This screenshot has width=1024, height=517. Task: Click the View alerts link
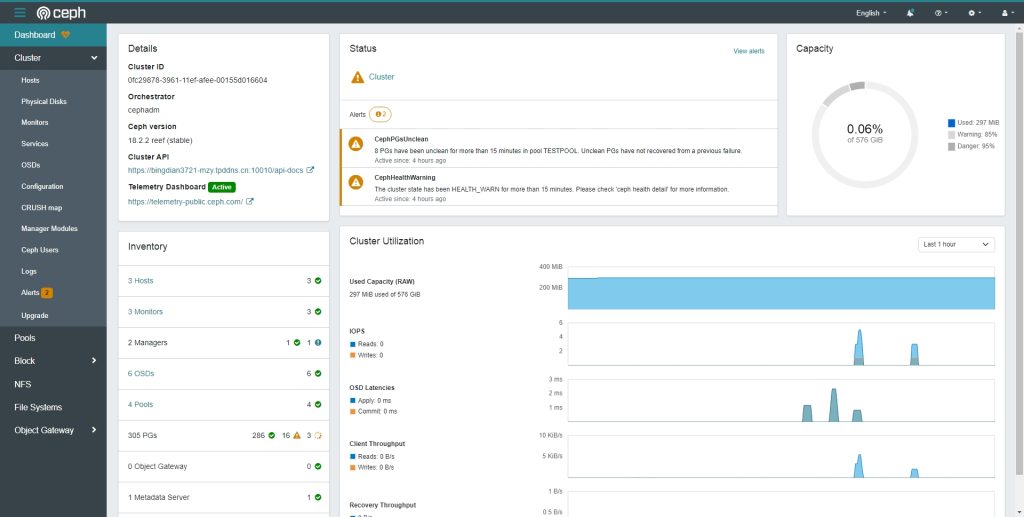pos(748,51)
